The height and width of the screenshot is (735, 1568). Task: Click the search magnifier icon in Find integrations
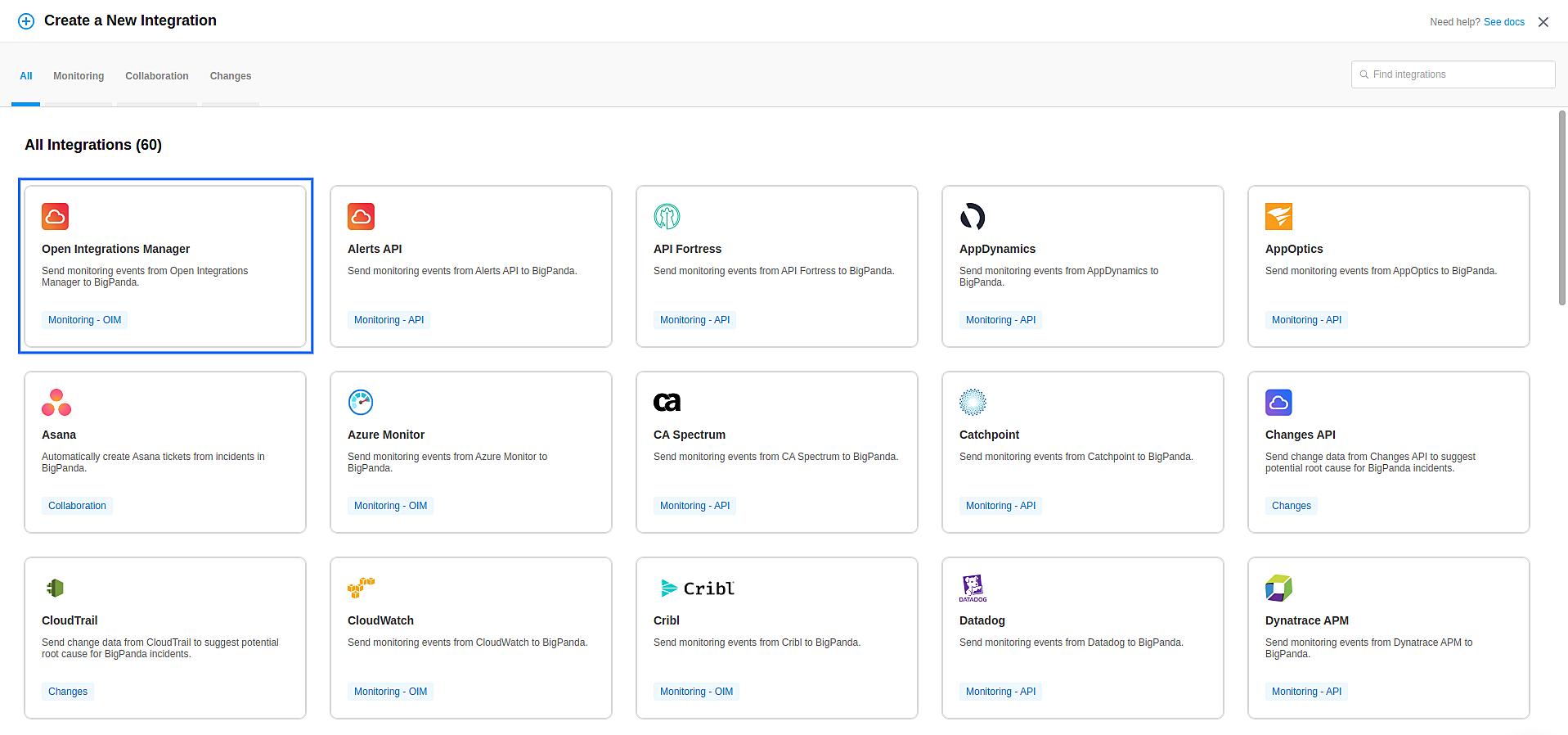coord(1364,74)
